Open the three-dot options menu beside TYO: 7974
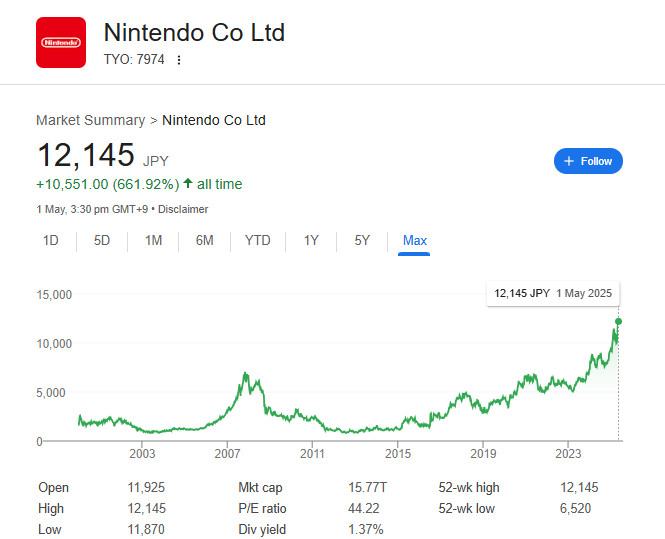Screen dimensions: 665x539 179,60
